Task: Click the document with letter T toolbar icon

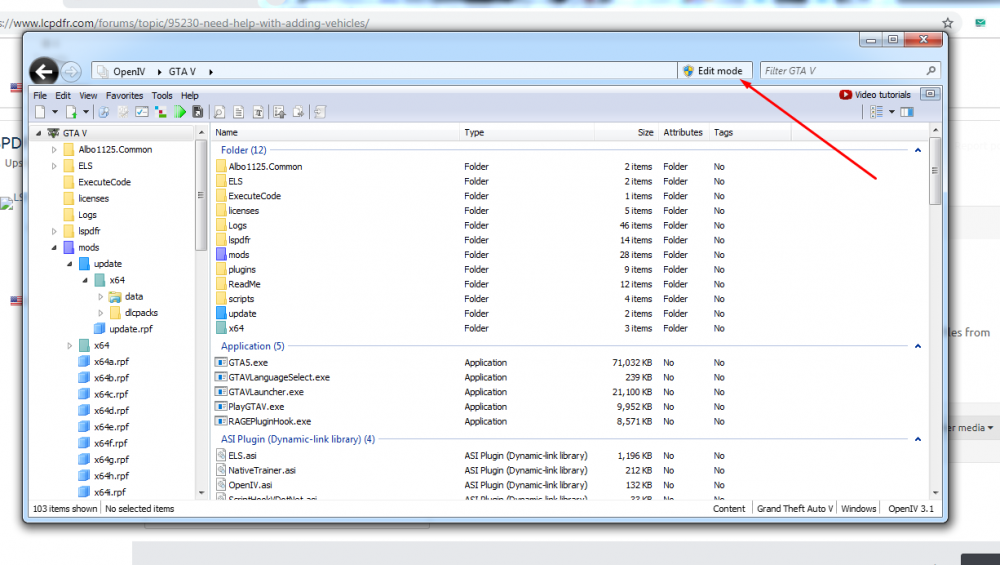Action: [258, 112]
